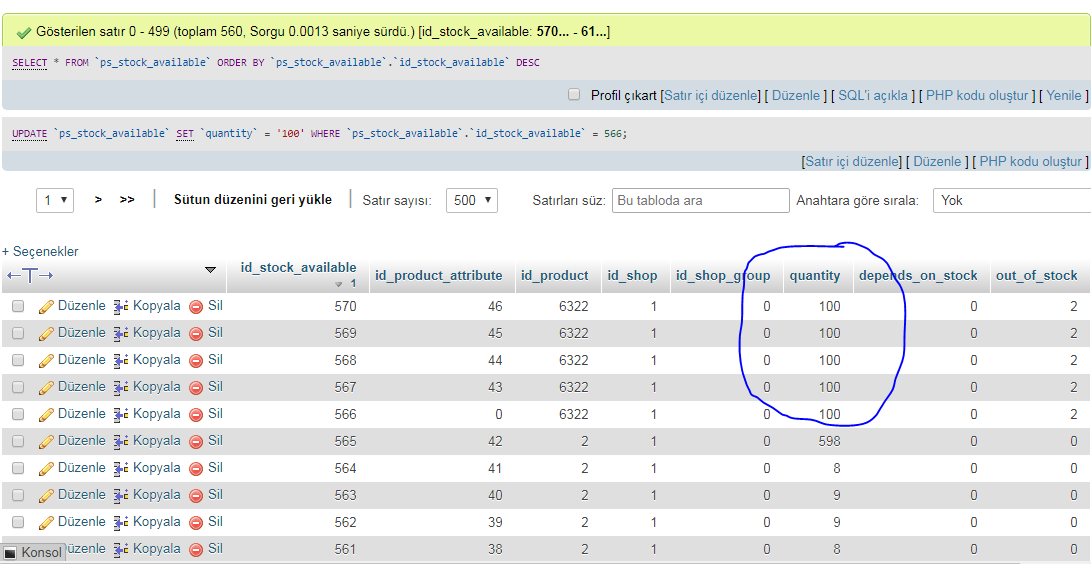Open the page number dropdown
This screenshot has width=1091, height=564.
(x=55, y=200)
